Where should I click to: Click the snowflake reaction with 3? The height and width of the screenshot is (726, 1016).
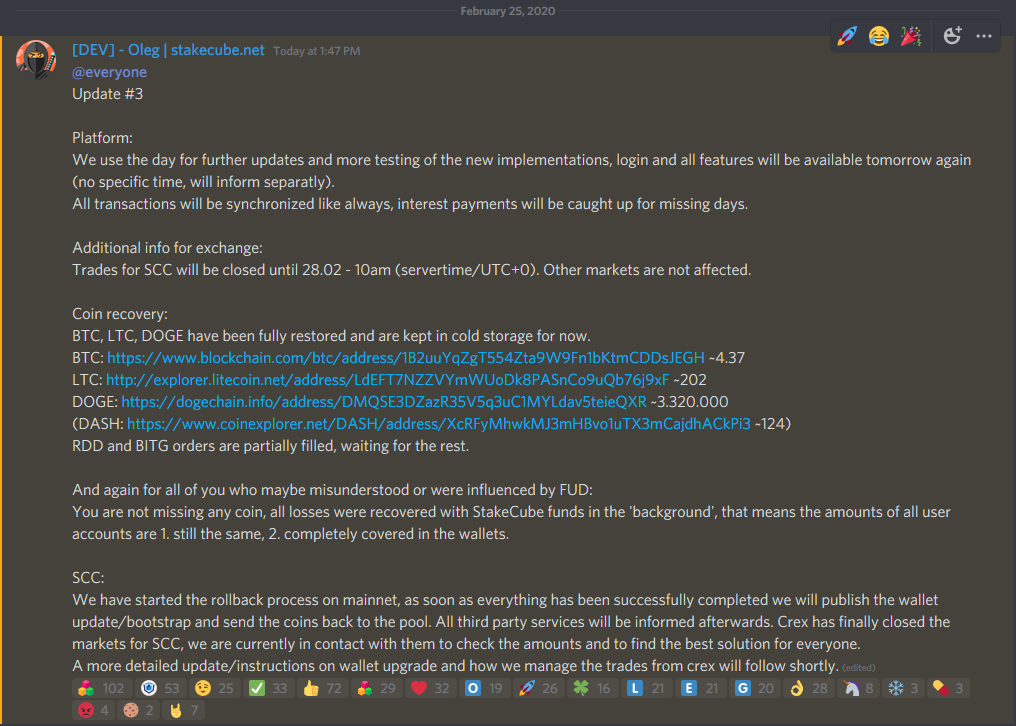(903, 688)
